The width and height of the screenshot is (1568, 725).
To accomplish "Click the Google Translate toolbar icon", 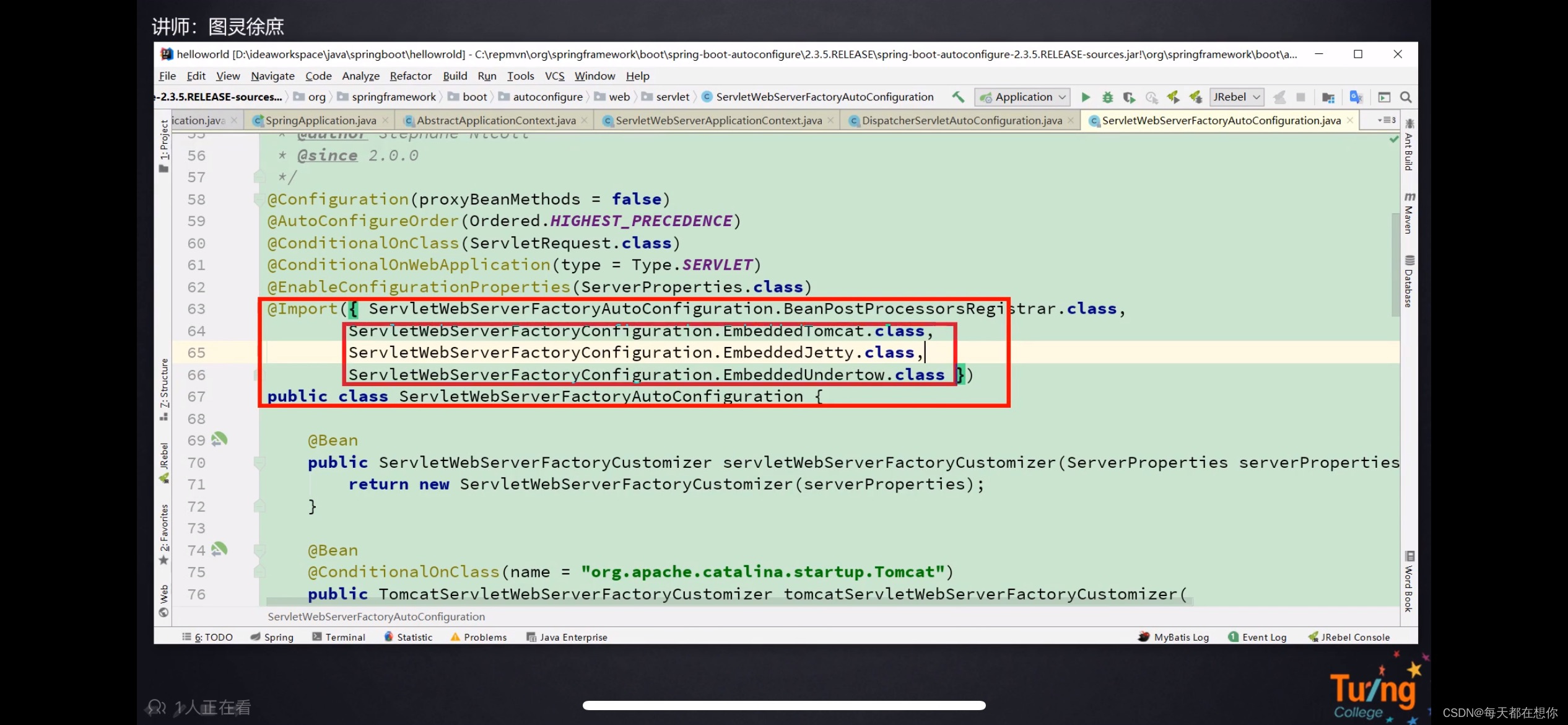I will click(x=1356, y=97).
